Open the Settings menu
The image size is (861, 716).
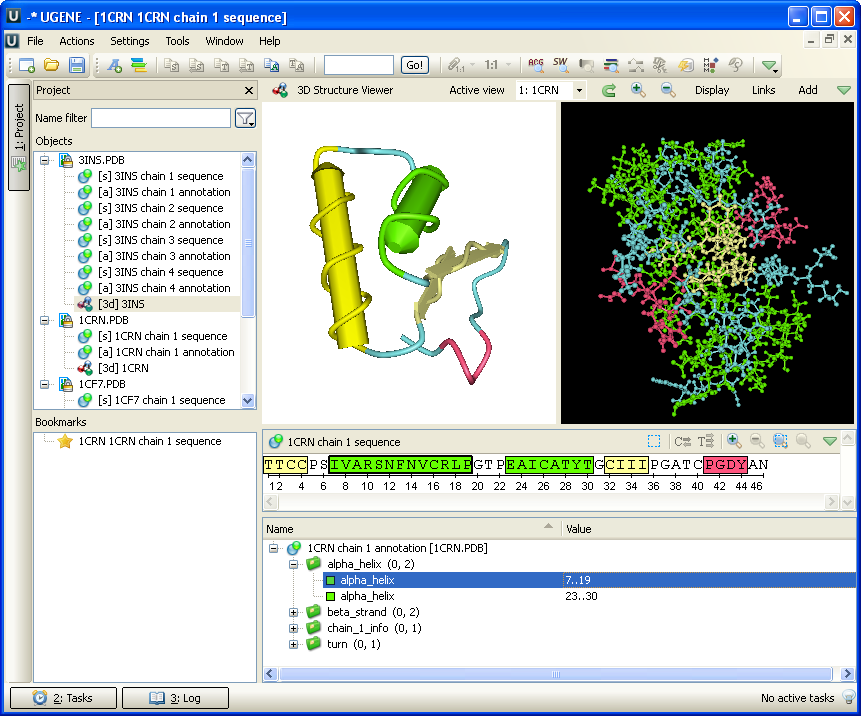point(130,41)
